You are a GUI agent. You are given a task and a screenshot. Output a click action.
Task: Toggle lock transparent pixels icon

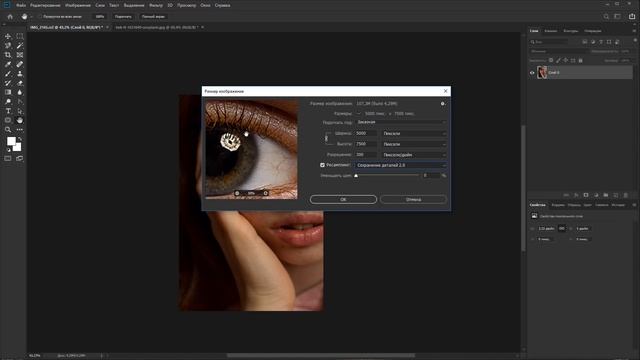pyautogui.click(x=551, y=60)
